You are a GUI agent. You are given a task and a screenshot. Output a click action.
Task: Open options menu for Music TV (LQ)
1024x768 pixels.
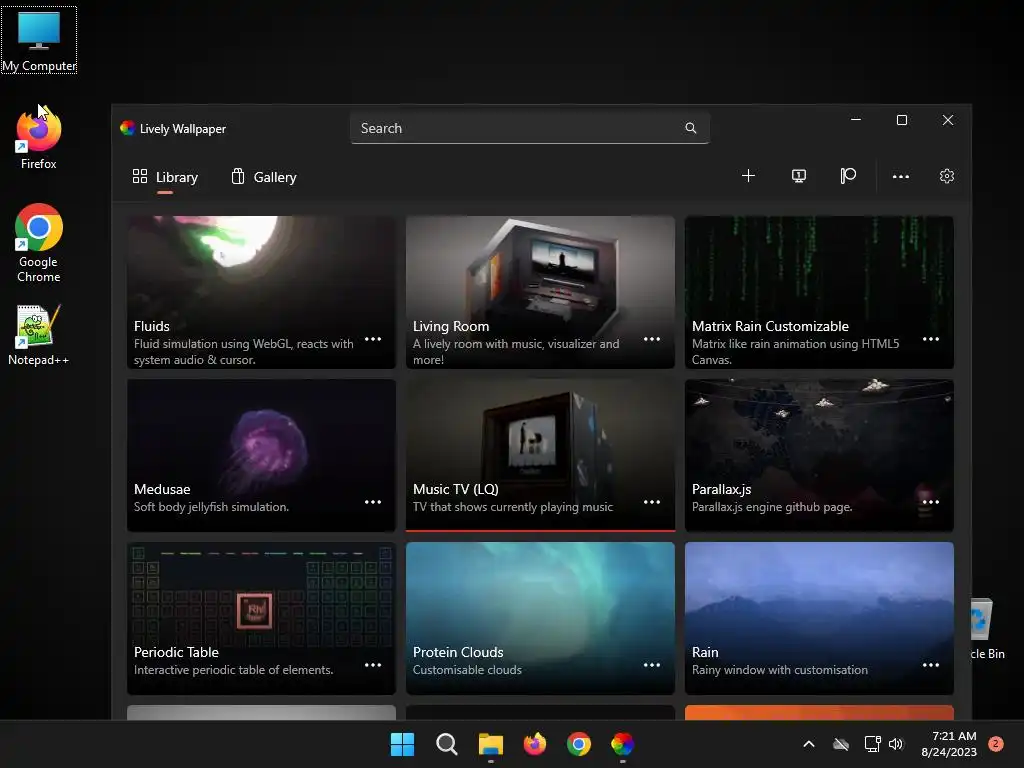652,502
